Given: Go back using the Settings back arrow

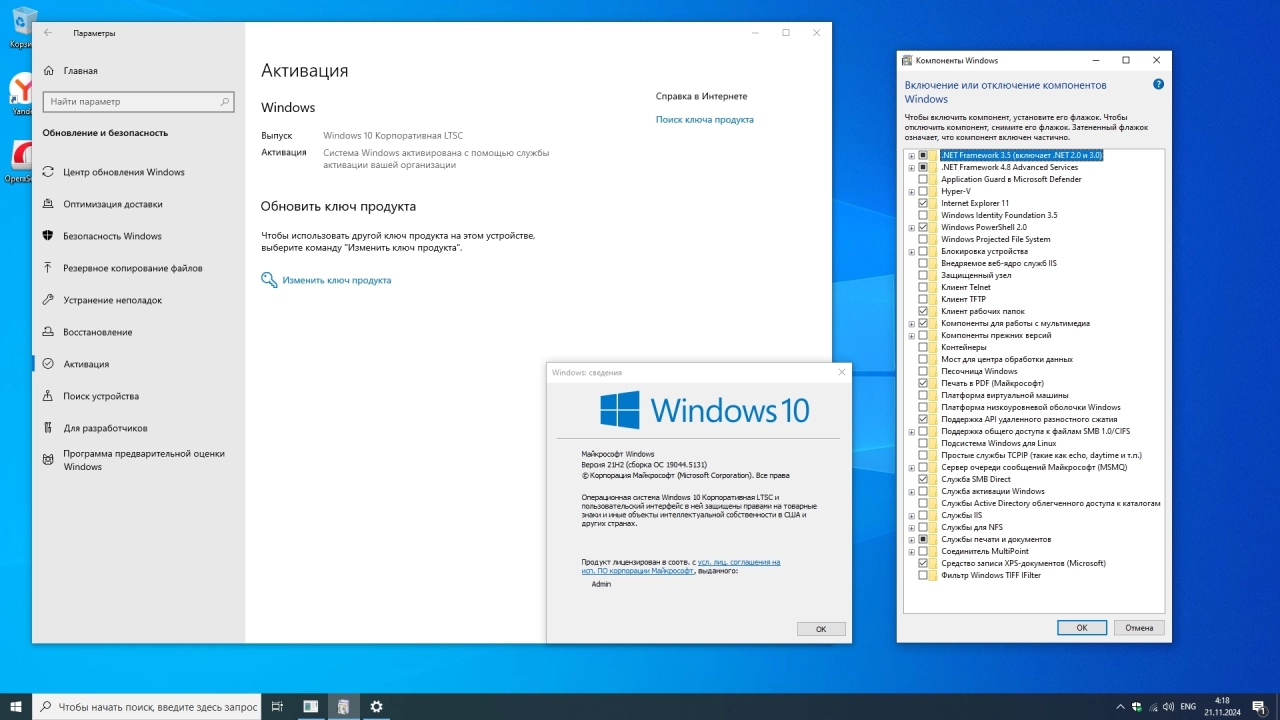Looking at the screenshot, I should pyautogui.click(x=48, y=33).
